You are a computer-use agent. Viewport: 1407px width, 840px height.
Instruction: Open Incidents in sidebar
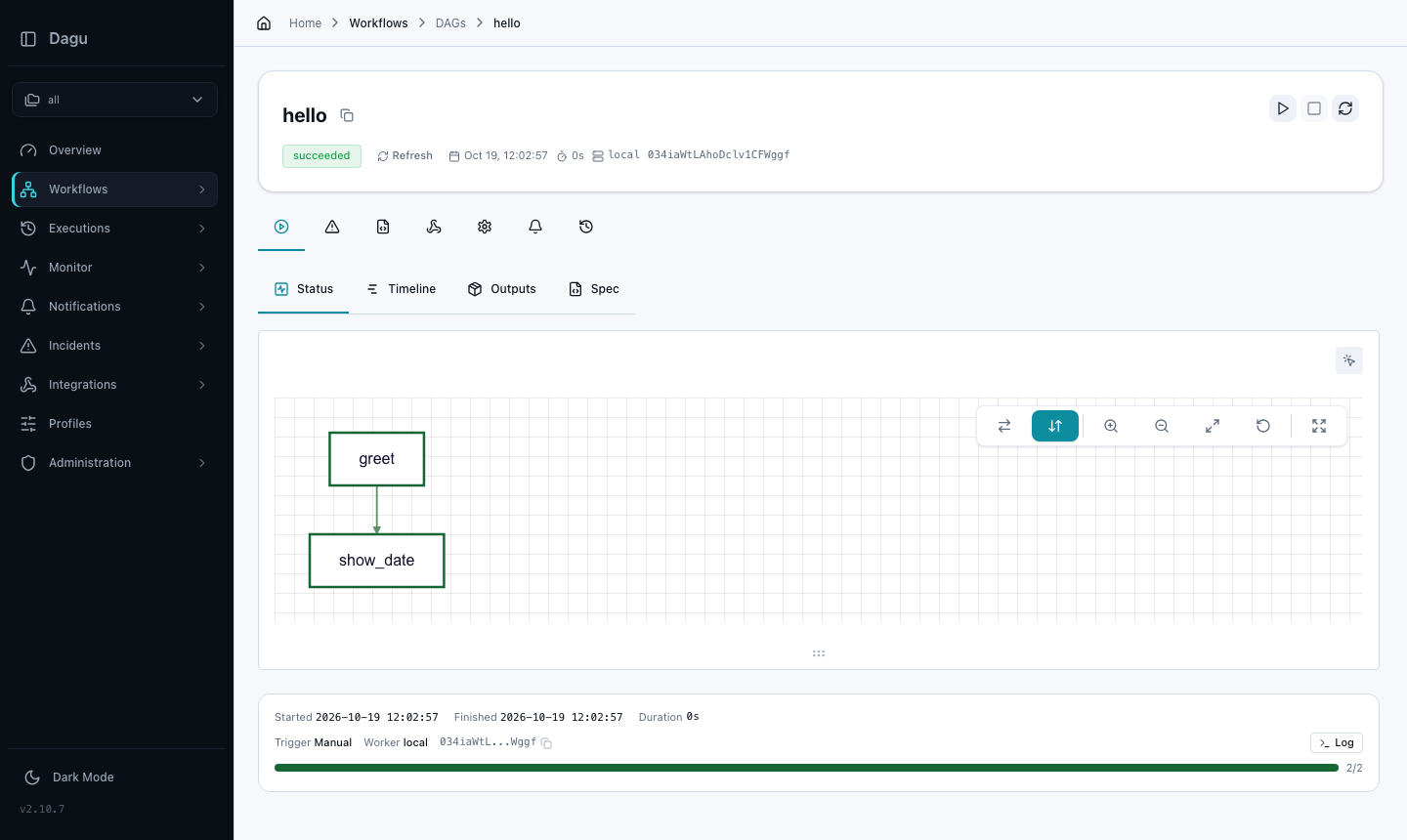(114, 346)
